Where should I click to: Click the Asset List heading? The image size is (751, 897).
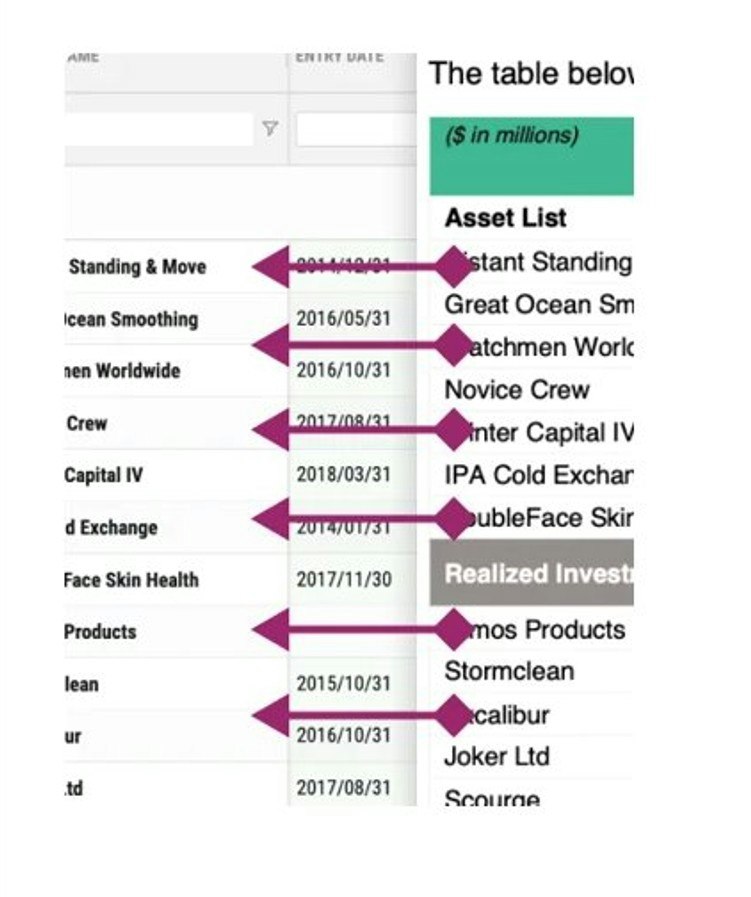[506, 218]
